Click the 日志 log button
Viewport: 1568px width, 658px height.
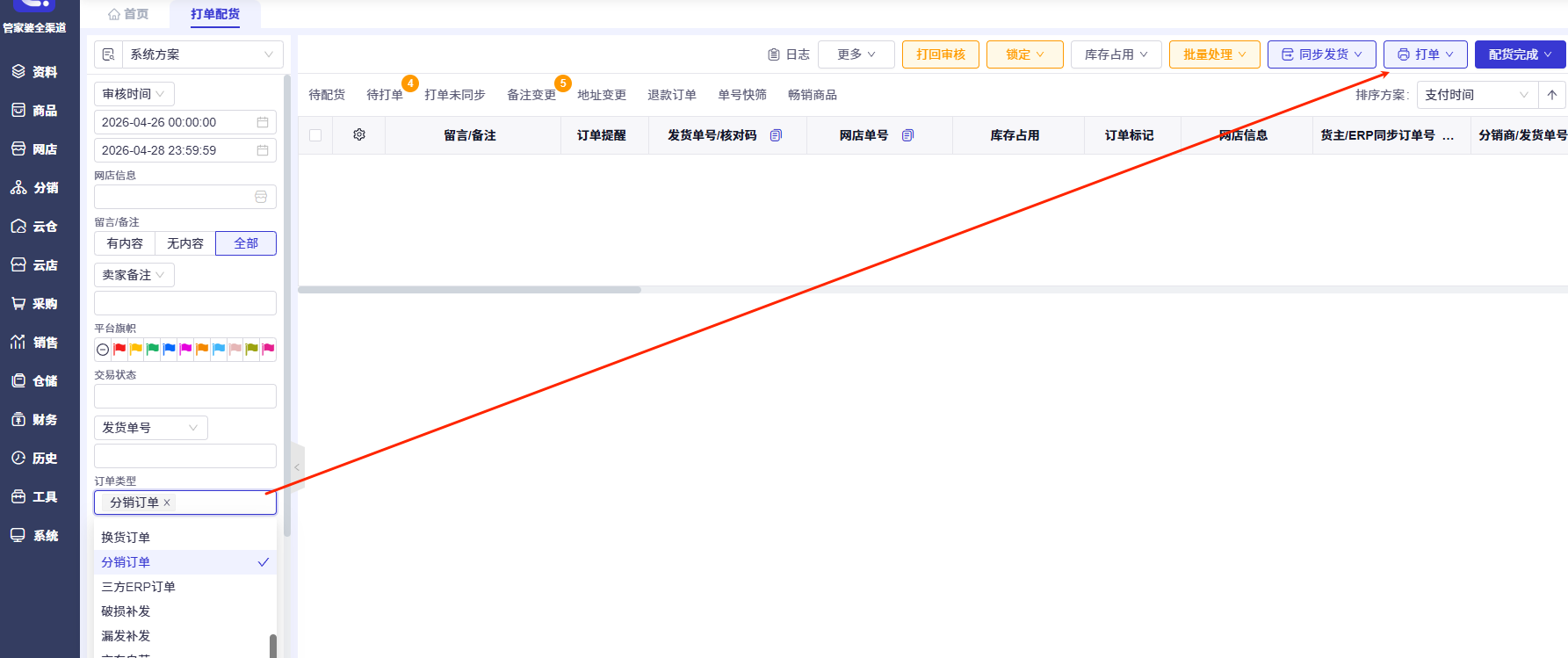(789, 54)
